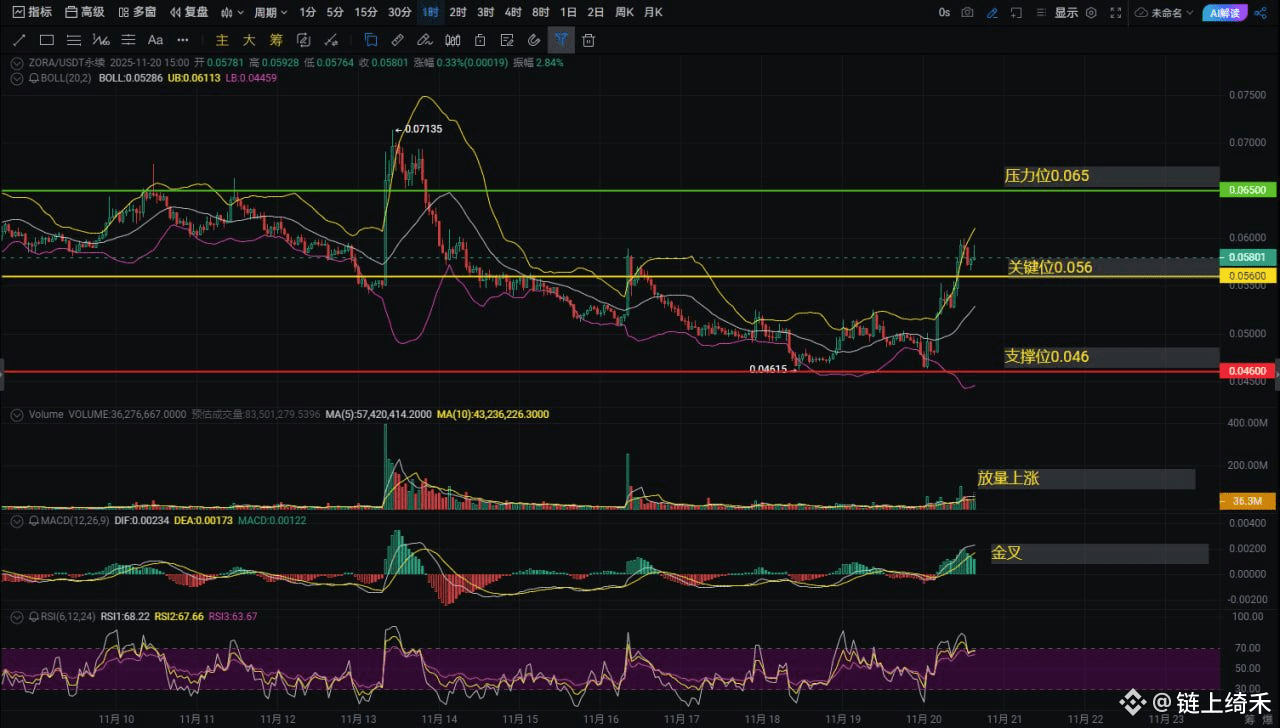Delete drawings with the trash icon
Image resolution: width=1280 pixels, height=728 pixels.
(x=588, y=40)
